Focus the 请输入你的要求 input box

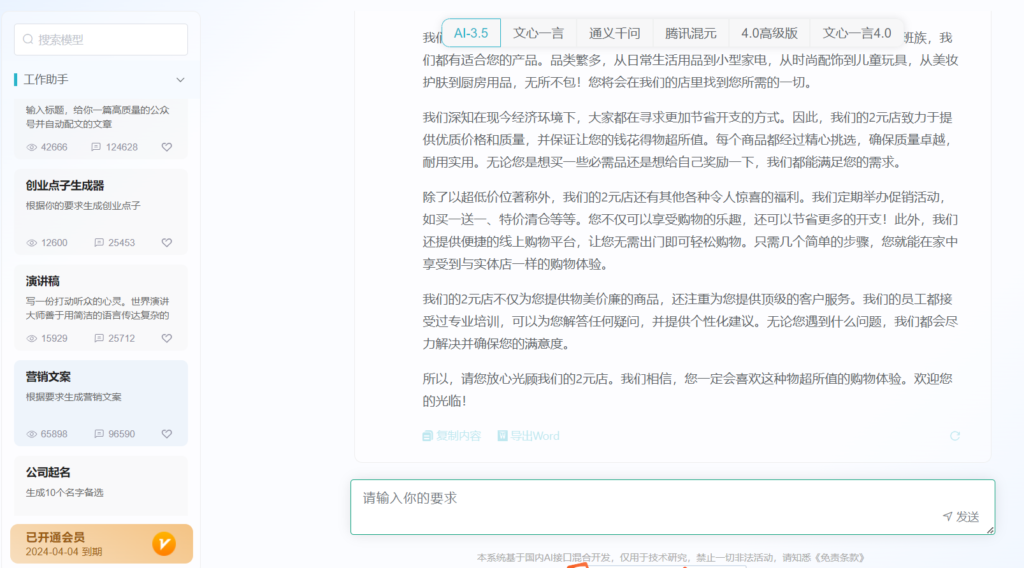(673, 507)
